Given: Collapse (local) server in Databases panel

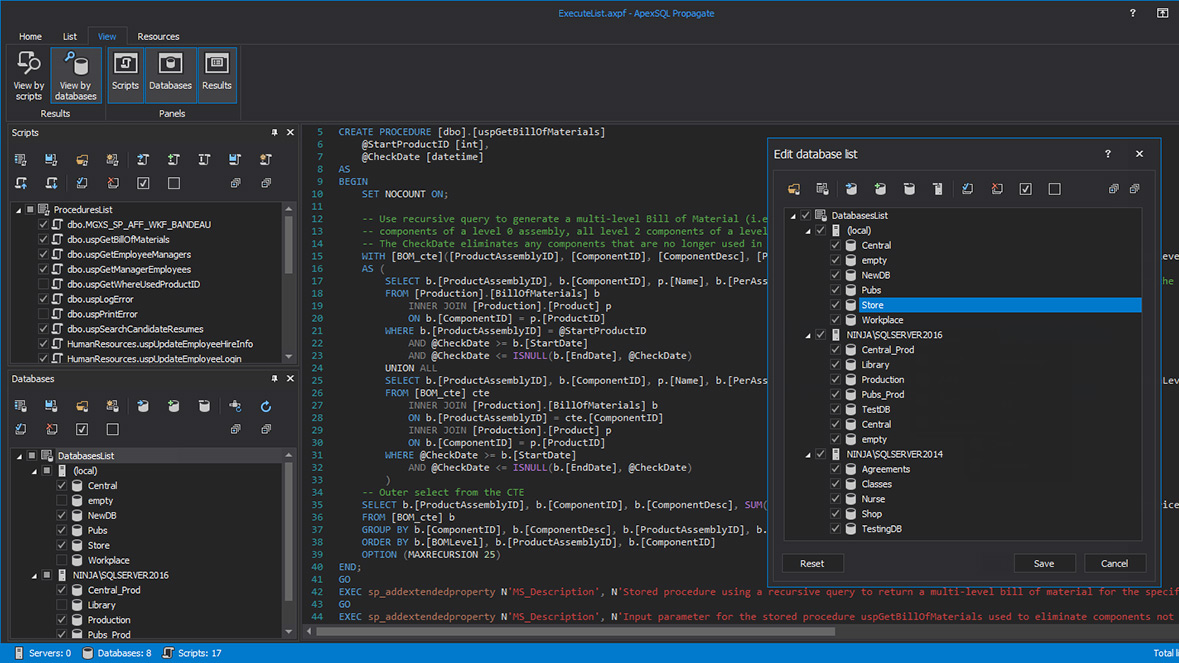Looking at the screenshot, I should click(33, 471).
